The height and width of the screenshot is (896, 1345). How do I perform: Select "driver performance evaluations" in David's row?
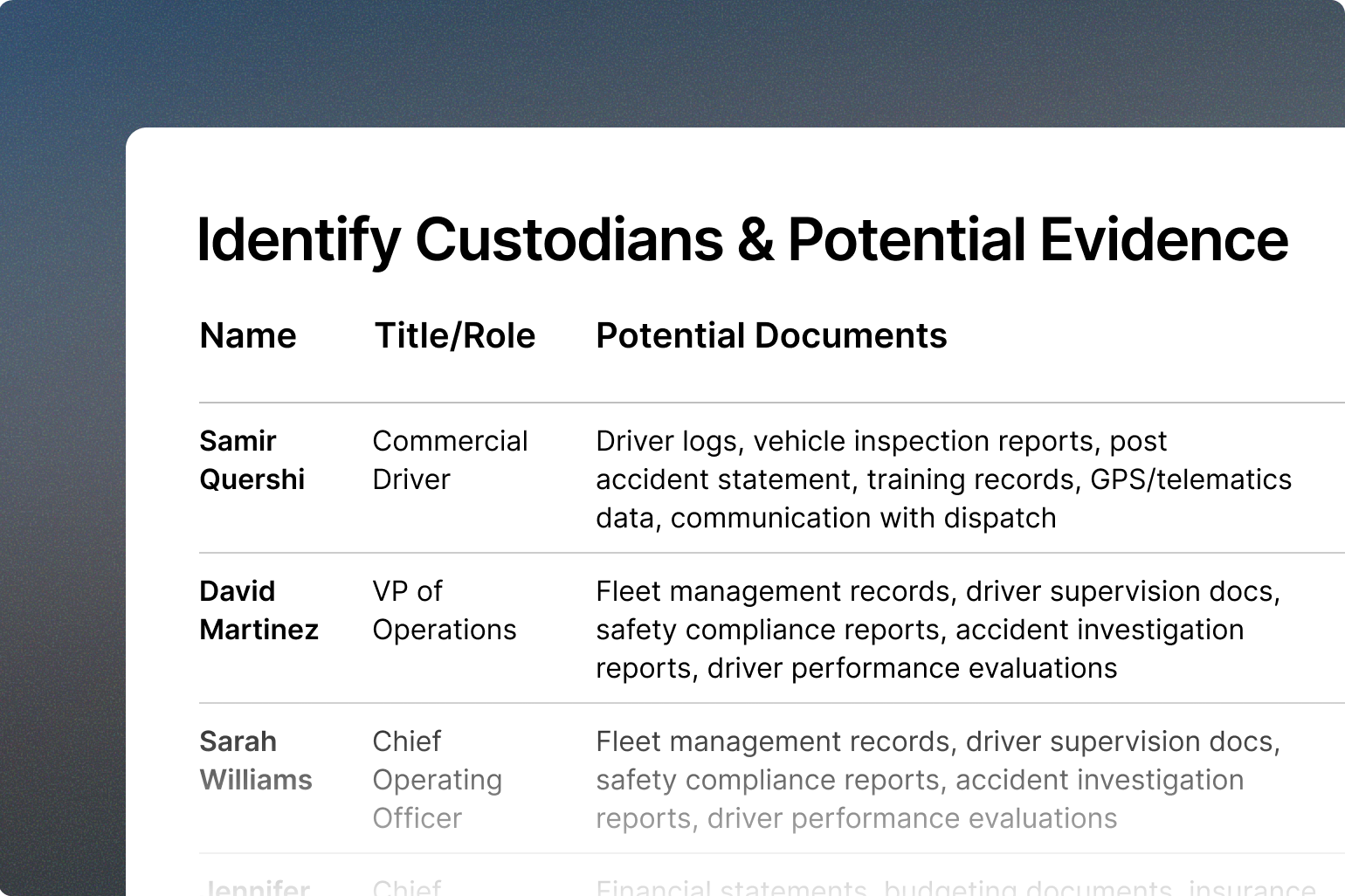point(912,668)
